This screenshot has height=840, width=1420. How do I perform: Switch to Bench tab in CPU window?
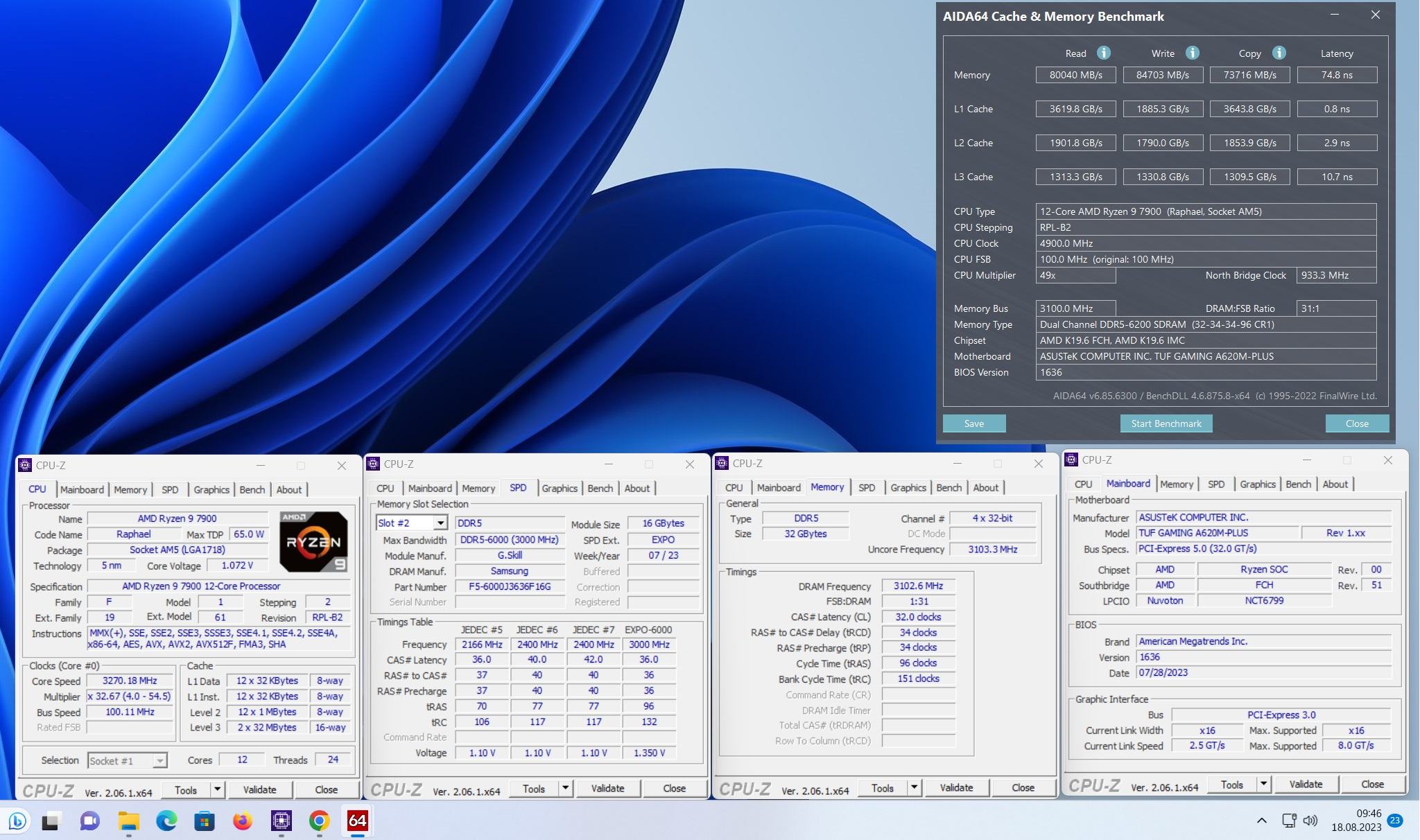[x=252, y=489]
